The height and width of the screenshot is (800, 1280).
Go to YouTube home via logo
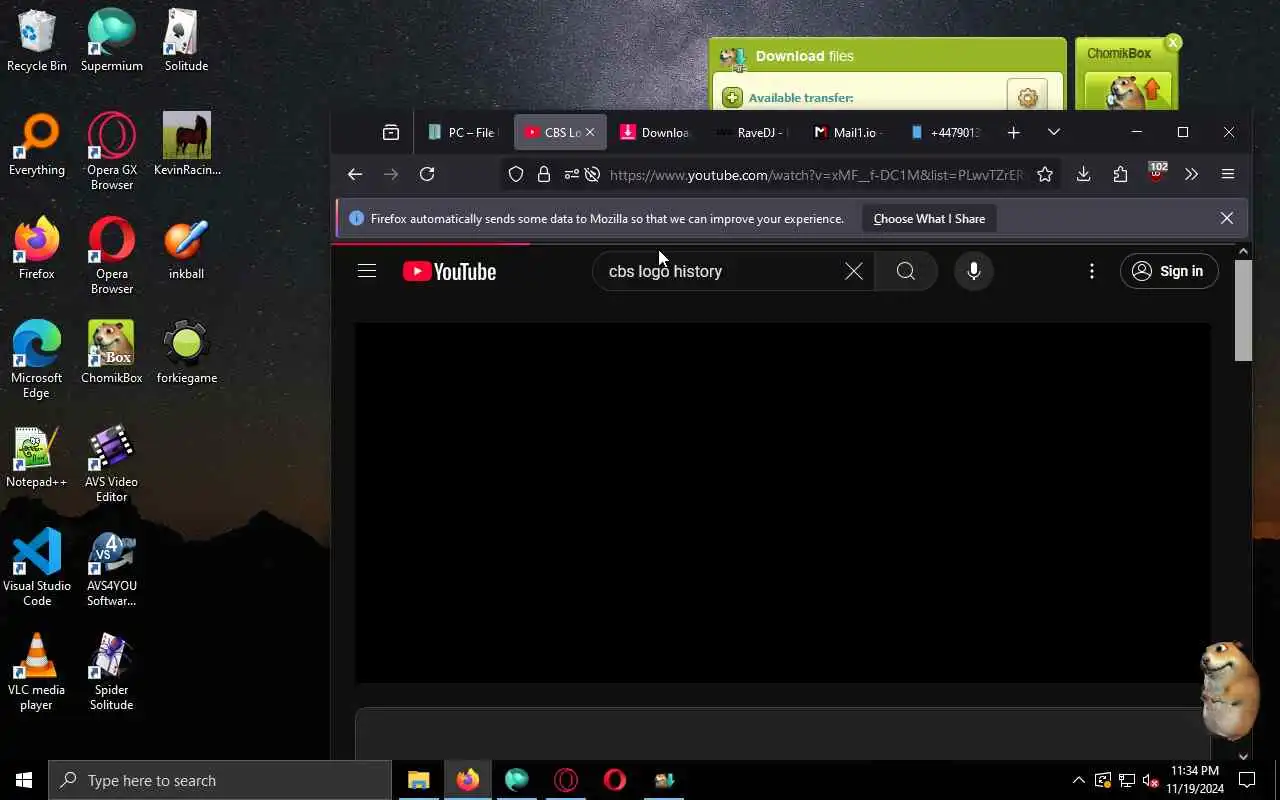[449, 271]
